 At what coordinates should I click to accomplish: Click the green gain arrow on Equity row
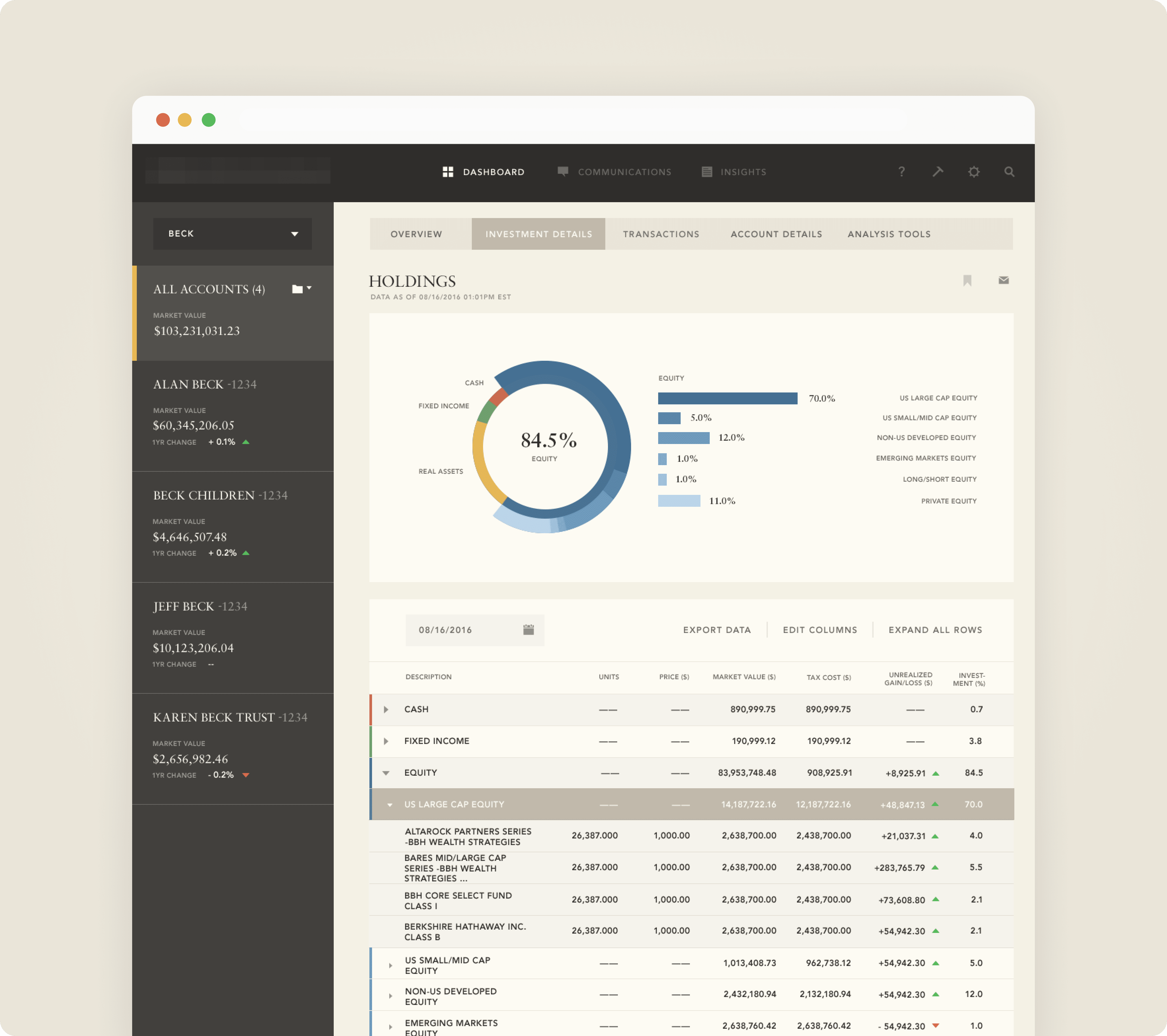coord(936,773)
